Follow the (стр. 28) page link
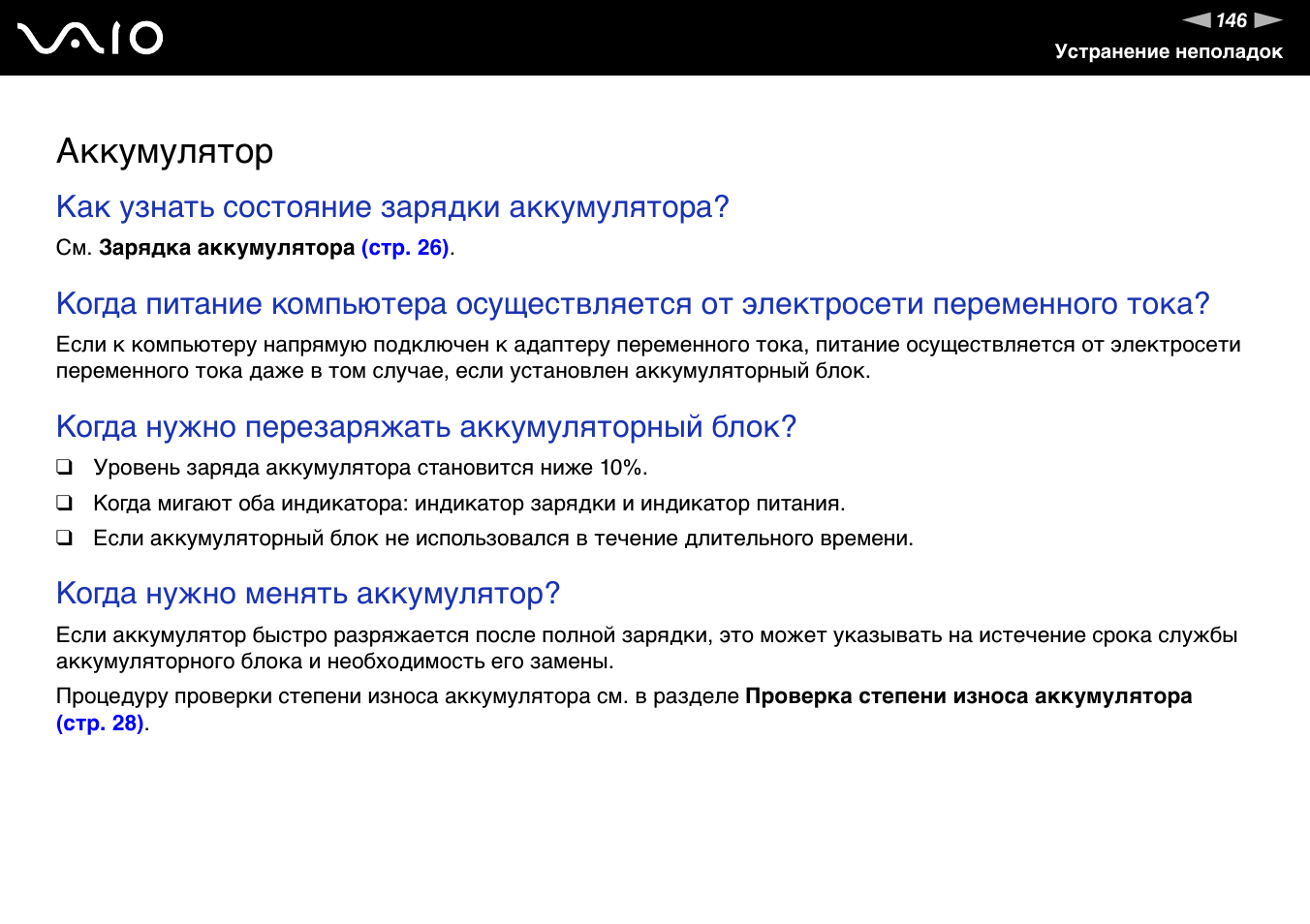The image size is (1310, 924). tap(100, 724)
